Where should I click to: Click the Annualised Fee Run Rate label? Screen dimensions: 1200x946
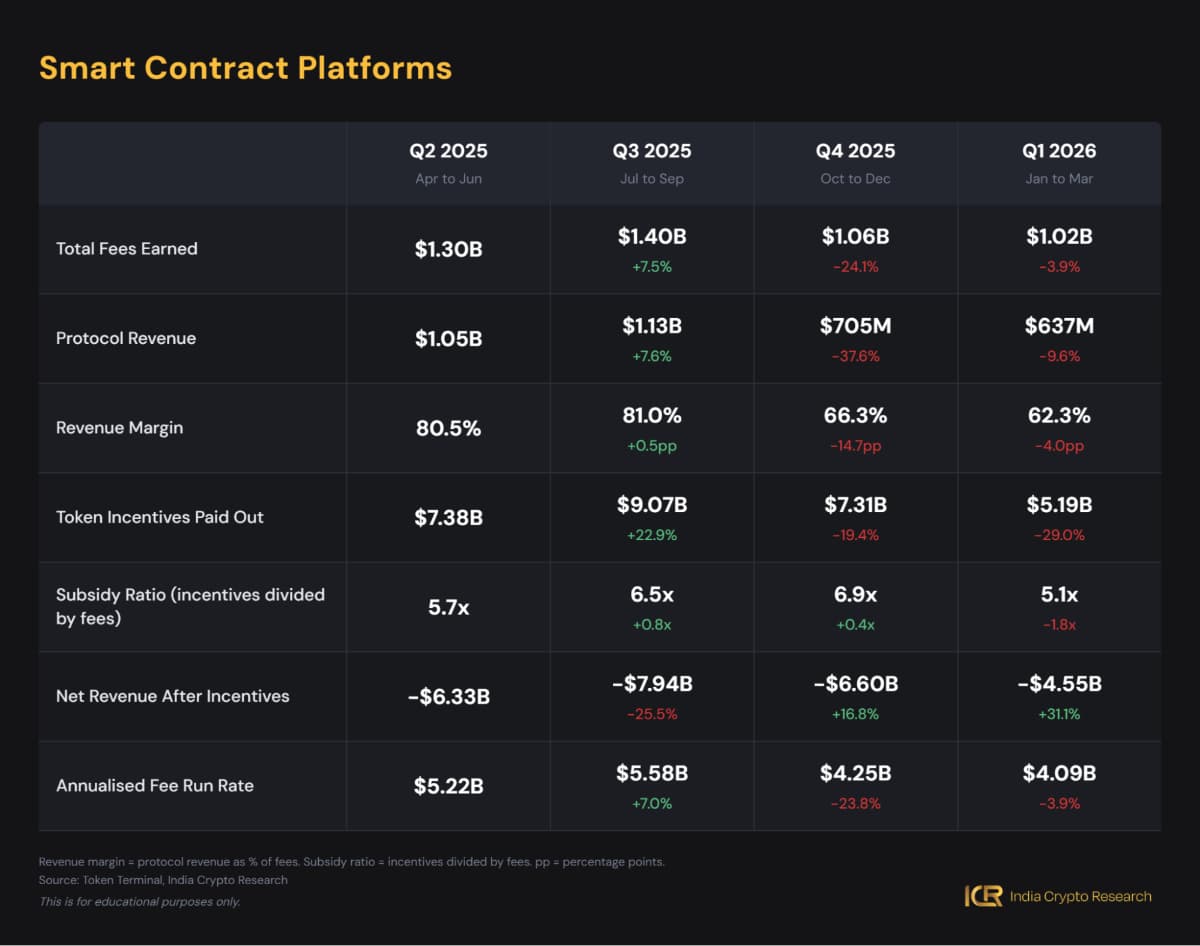point(155,786)
